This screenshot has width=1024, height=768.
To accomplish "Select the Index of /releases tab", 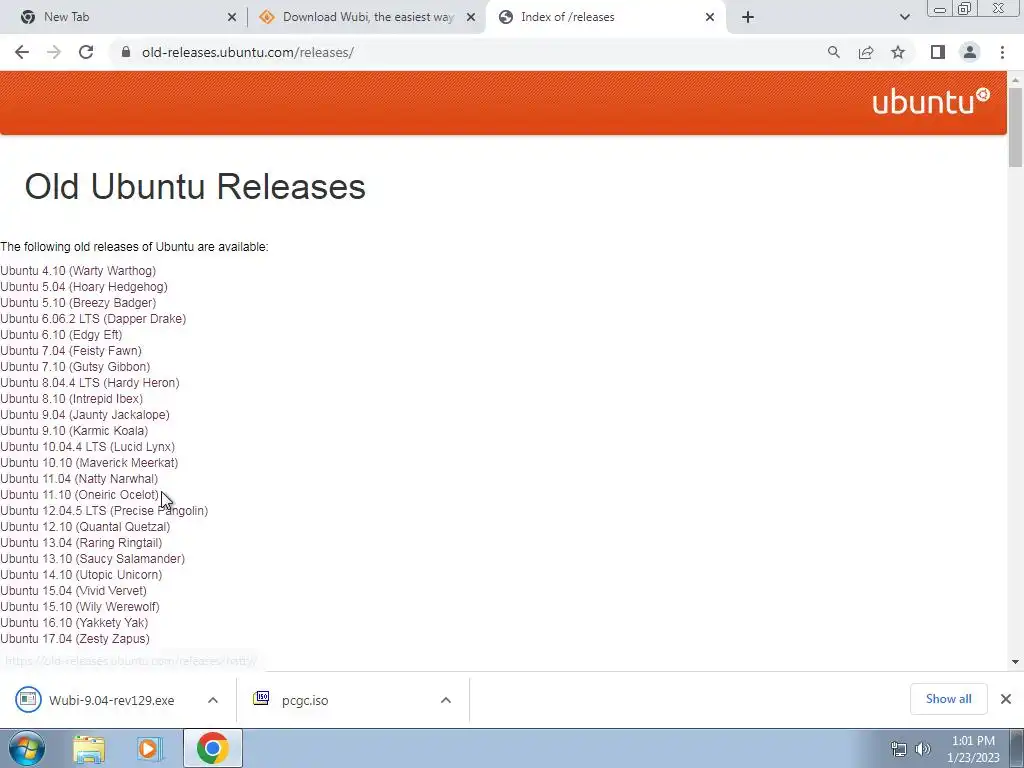I will [x=605, y=17].
